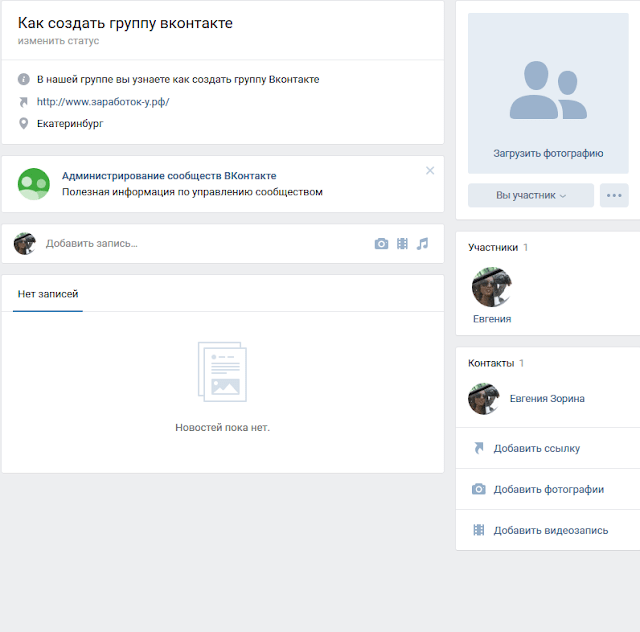
Task: Open the http://www.заработок-у.рф/ link
Action: point(103,102)
